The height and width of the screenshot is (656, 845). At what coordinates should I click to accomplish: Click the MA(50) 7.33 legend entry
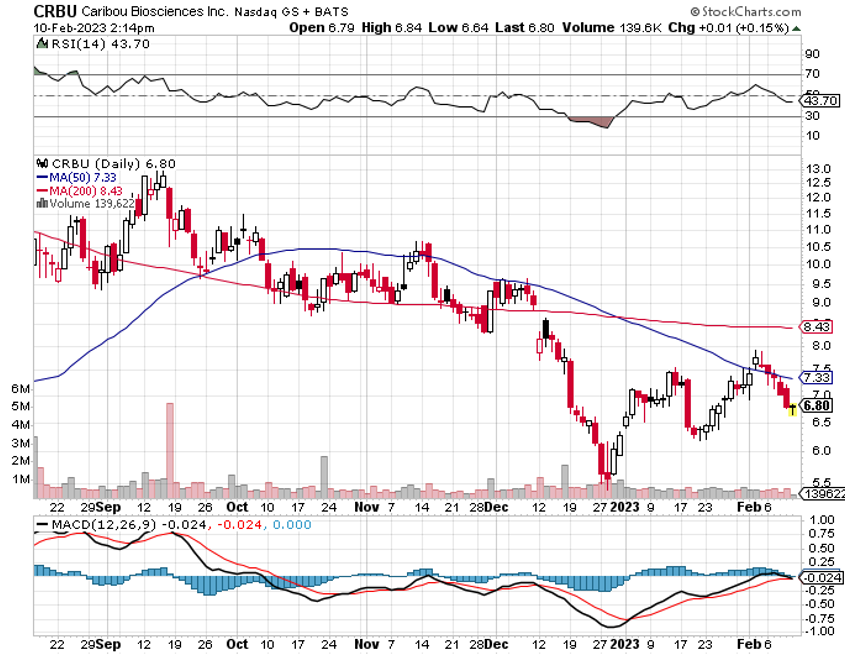pos(82,177)
